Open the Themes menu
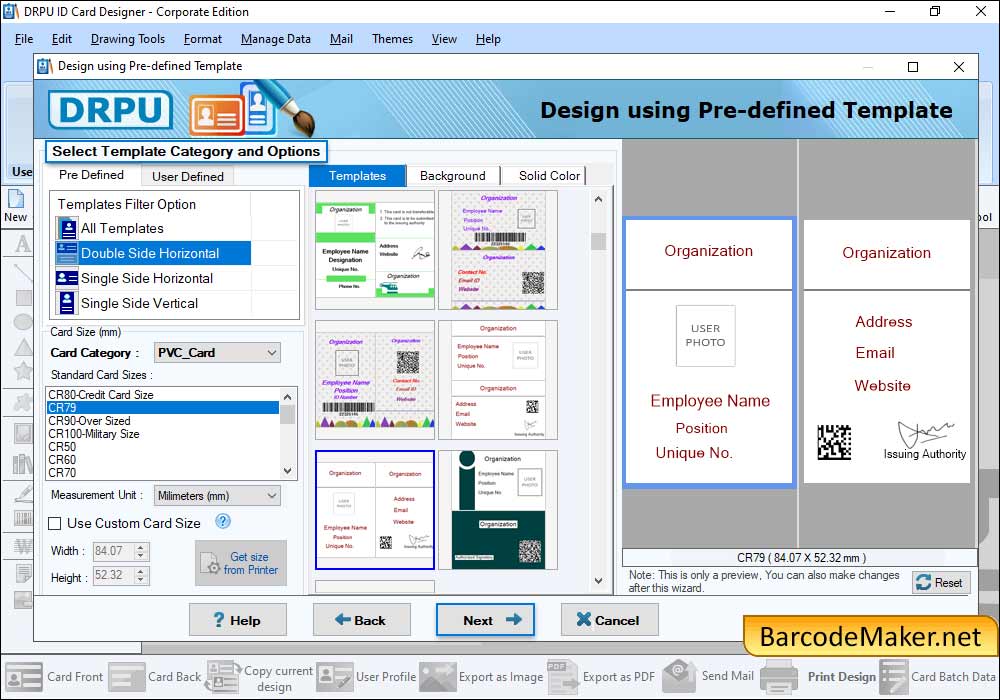 (x=392, y=39)
